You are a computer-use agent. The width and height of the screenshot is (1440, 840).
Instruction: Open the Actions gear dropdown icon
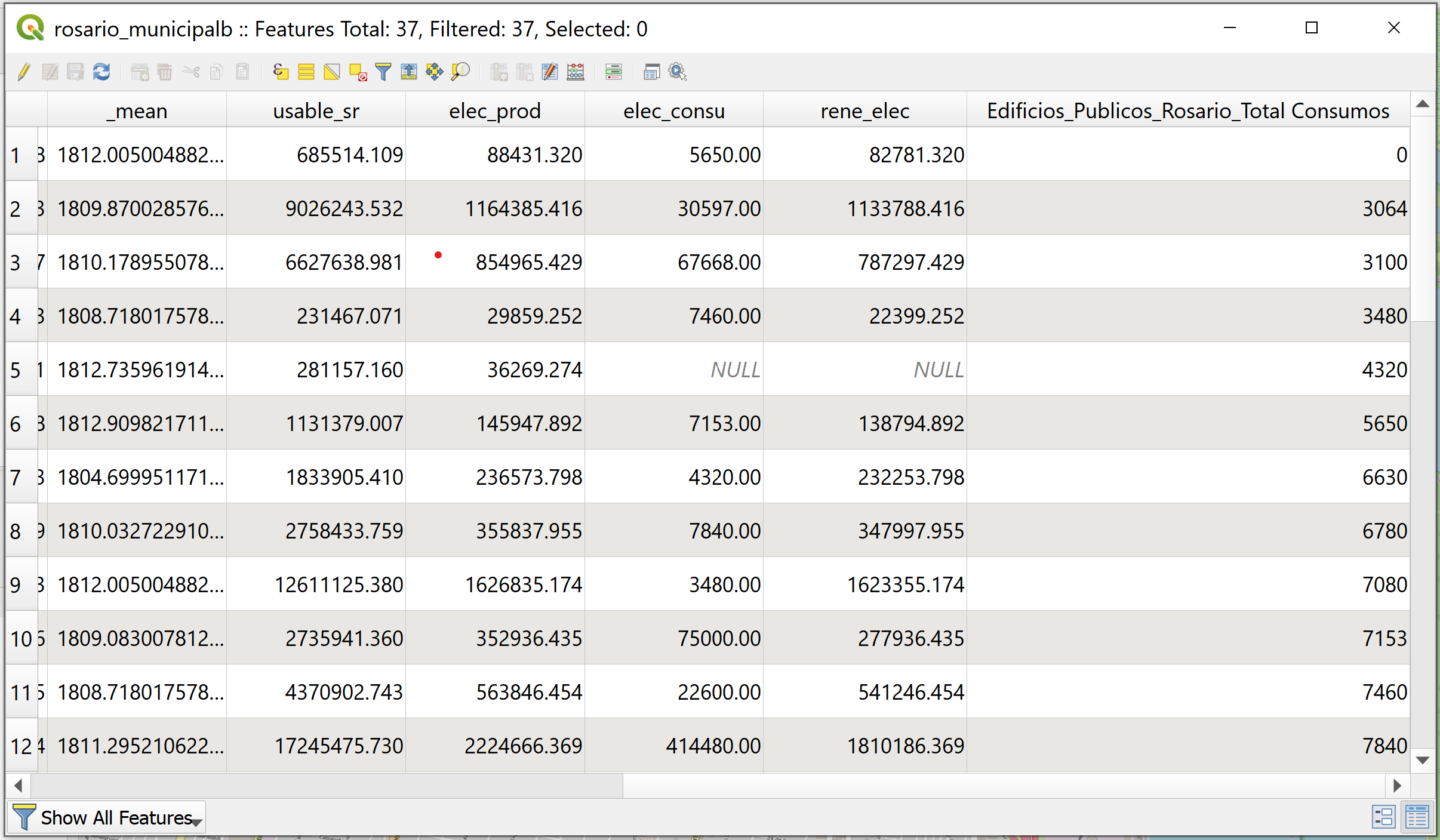pyautogui.click(x=678, y=72)
